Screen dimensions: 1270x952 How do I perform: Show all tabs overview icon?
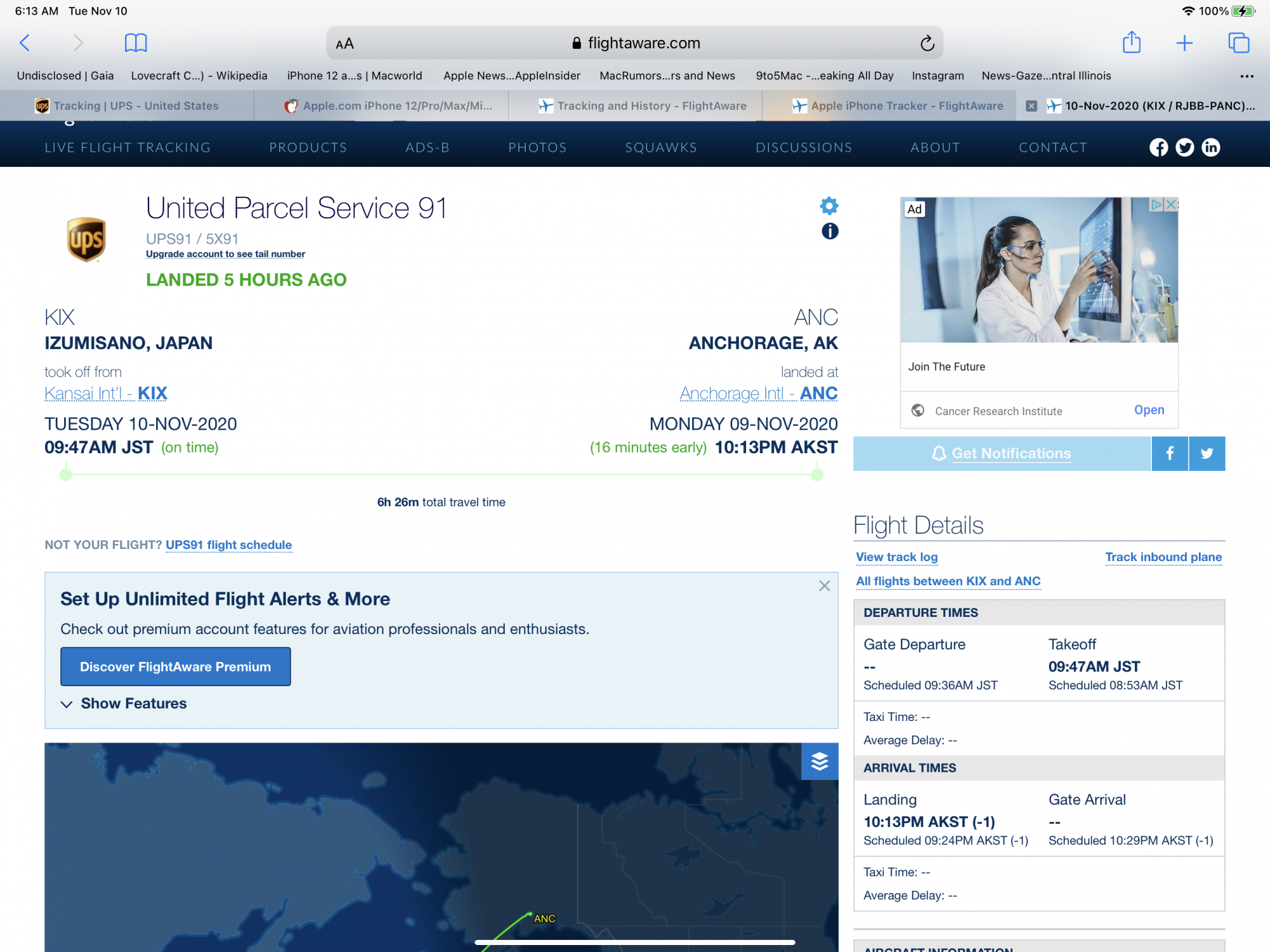click(1239, 43)
